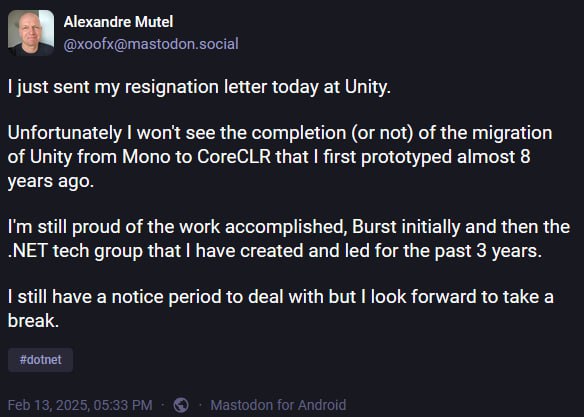Open Alexandre Mutel's profile picture
Image resolution: width=584 pixels, height=417 pixels.
pos(31,33)
